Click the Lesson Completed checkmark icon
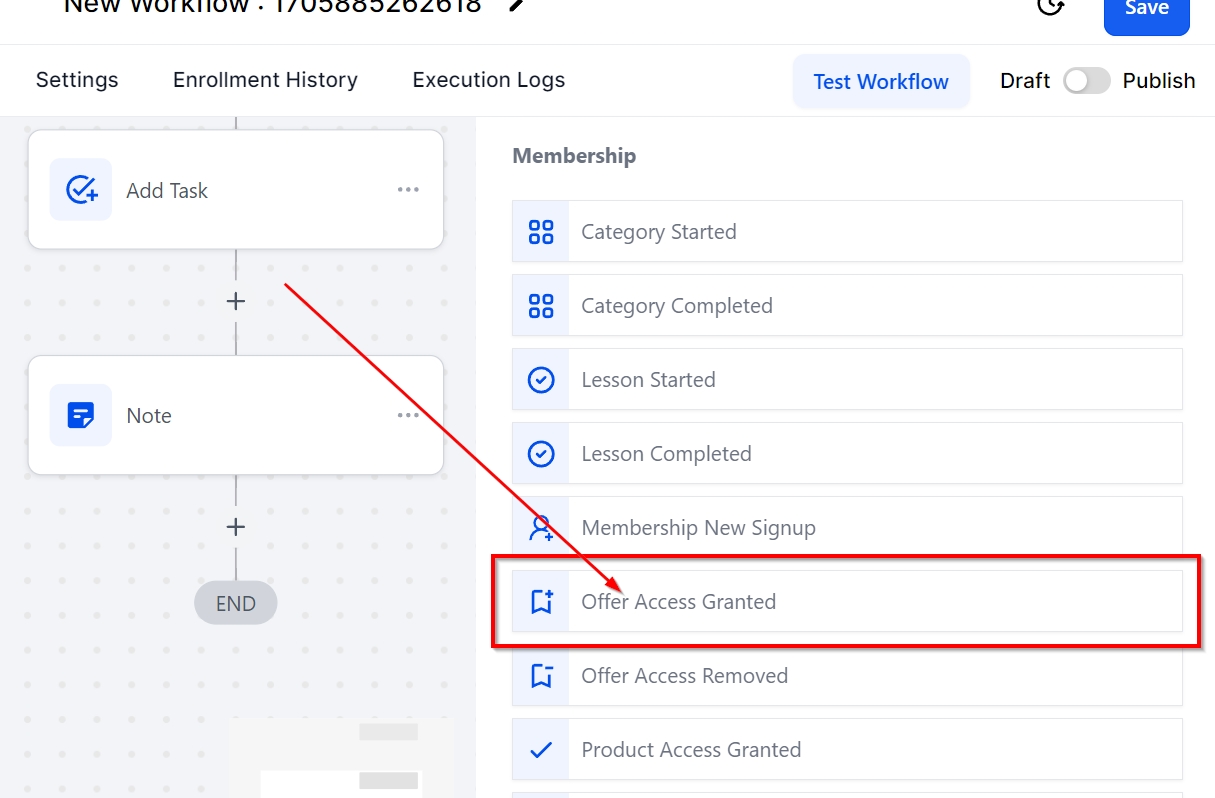This screenshot has height=798, width=1215. pos(541,454)
